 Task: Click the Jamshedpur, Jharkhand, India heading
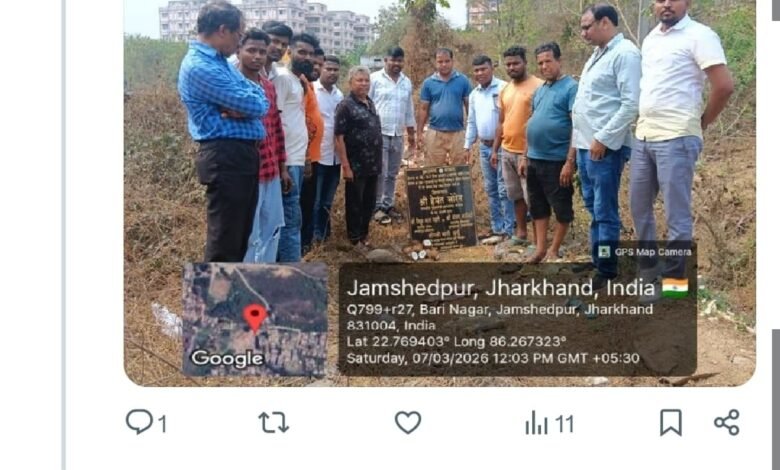(501, 288)
